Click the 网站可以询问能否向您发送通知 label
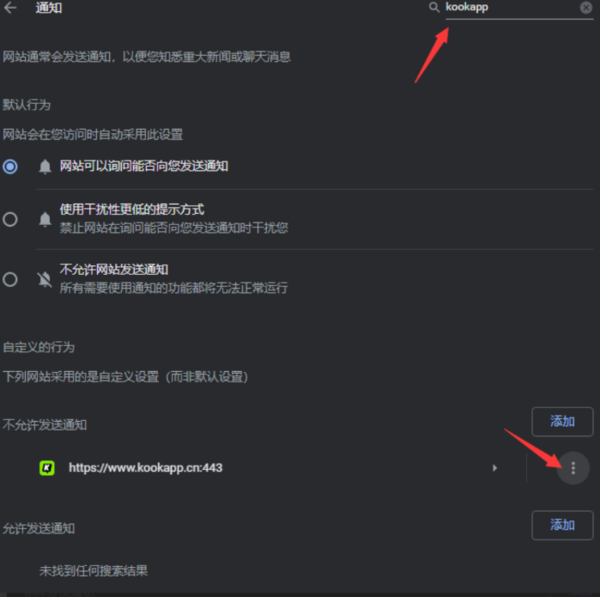600x597 pixels. [x=144, y=166]
